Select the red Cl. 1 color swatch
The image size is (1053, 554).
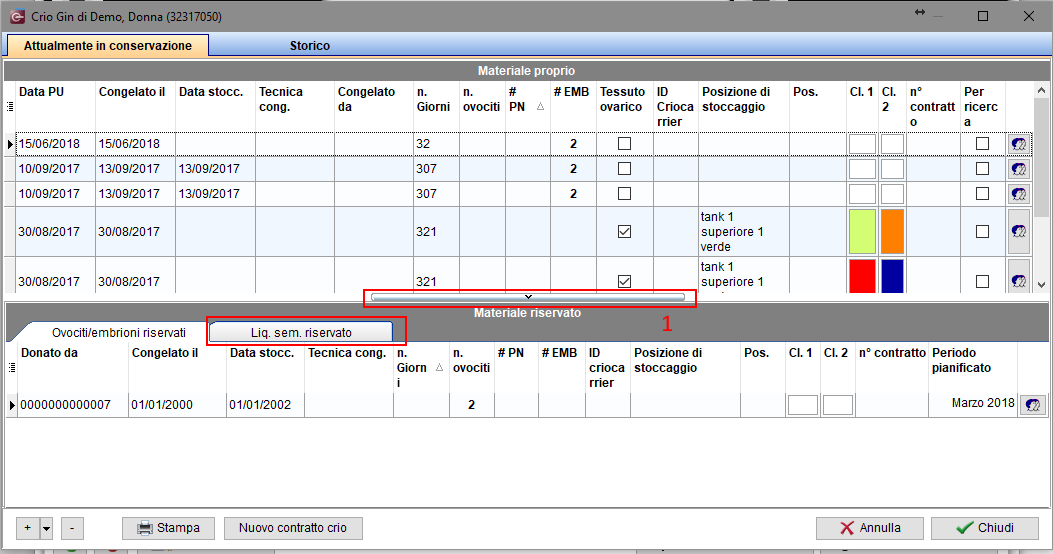click(x=862, y=276)
